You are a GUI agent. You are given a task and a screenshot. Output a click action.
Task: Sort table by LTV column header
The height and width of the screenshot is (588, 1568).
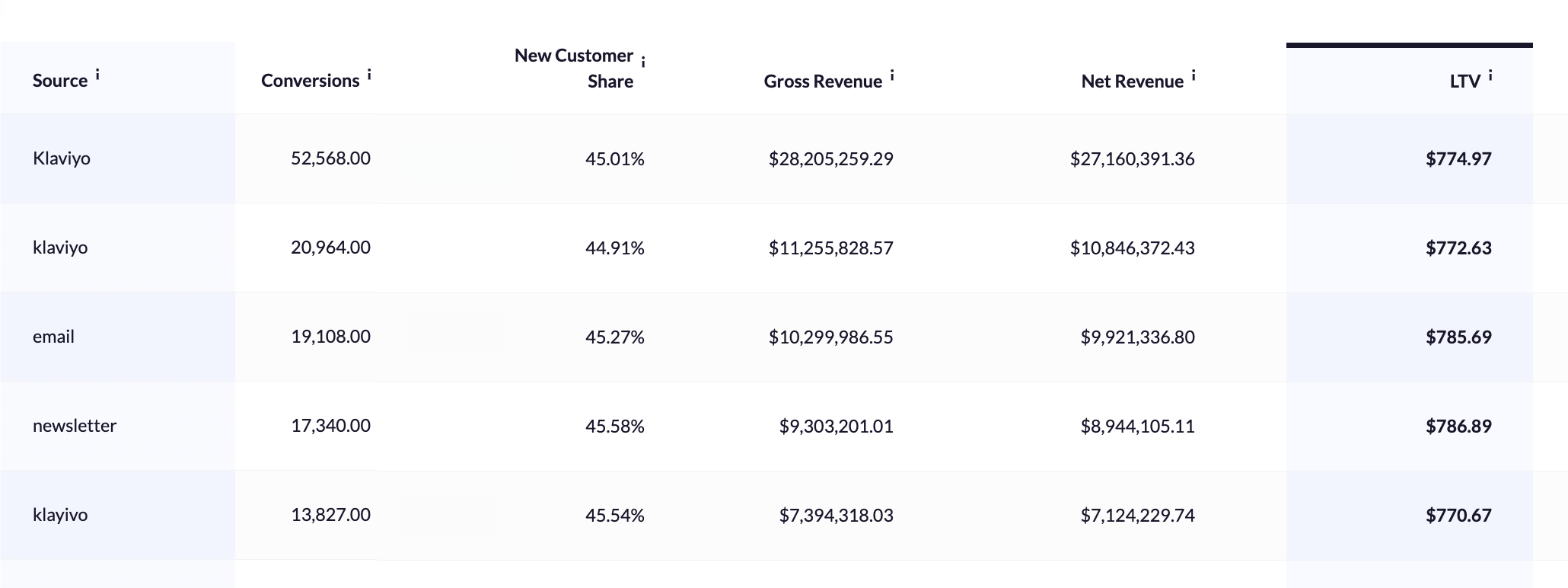1465,81
